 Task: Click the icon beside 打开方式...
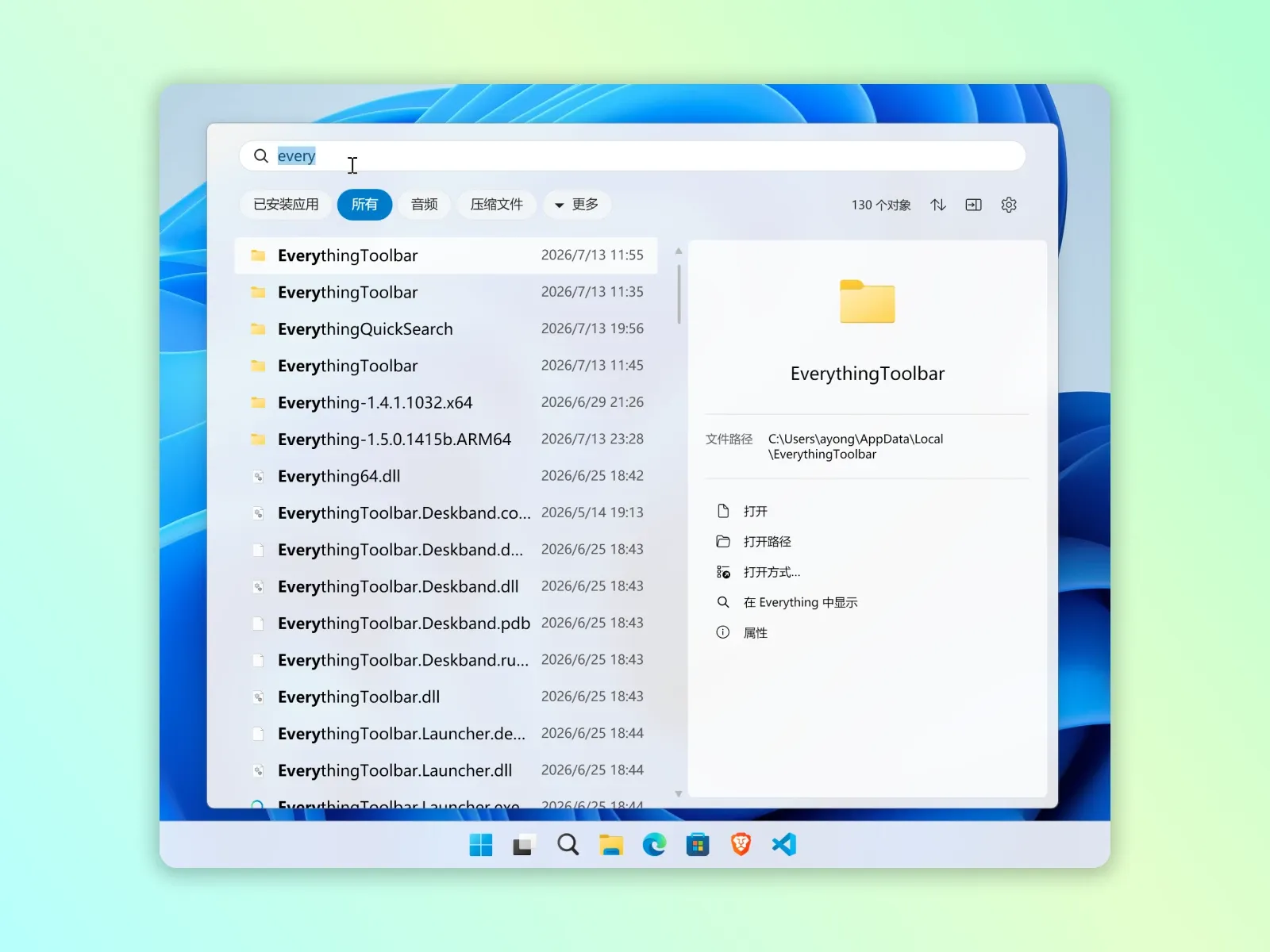click(x=723, y=572)
